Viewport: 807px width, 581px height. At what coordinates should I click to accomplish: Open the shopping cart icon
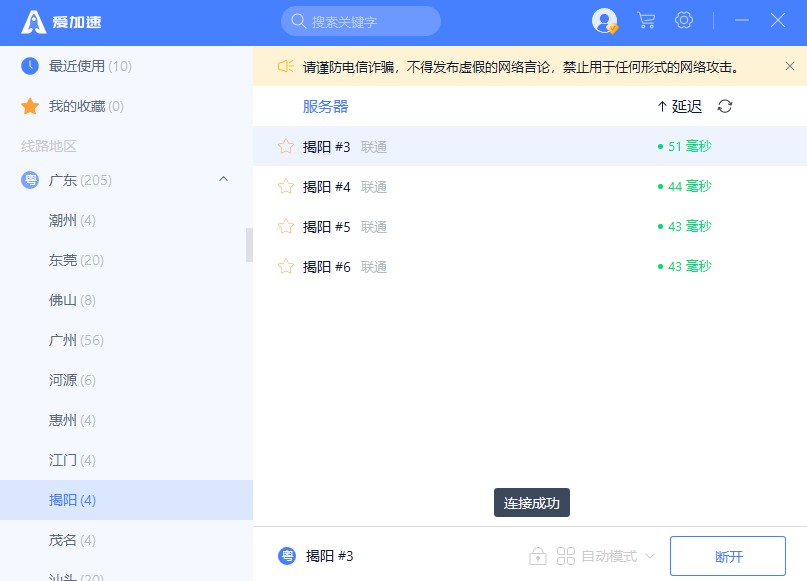click(x=646, y=21)
